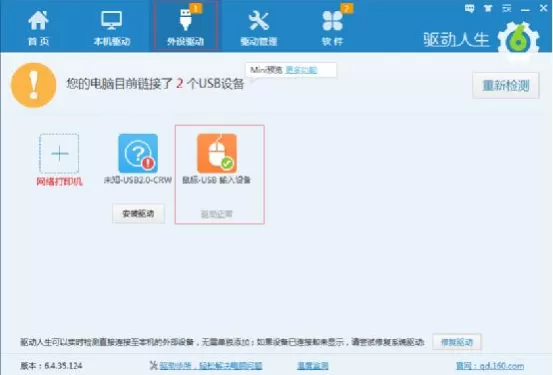
Task: Visit the 官网 qd.160.com link
Action: 490,365
